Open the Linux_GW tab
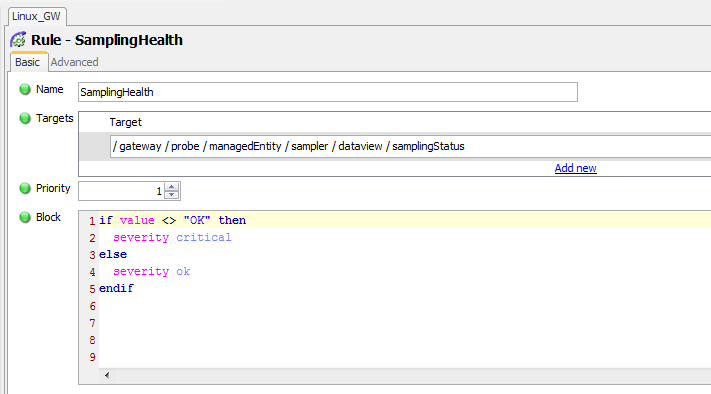 (36, 16)
